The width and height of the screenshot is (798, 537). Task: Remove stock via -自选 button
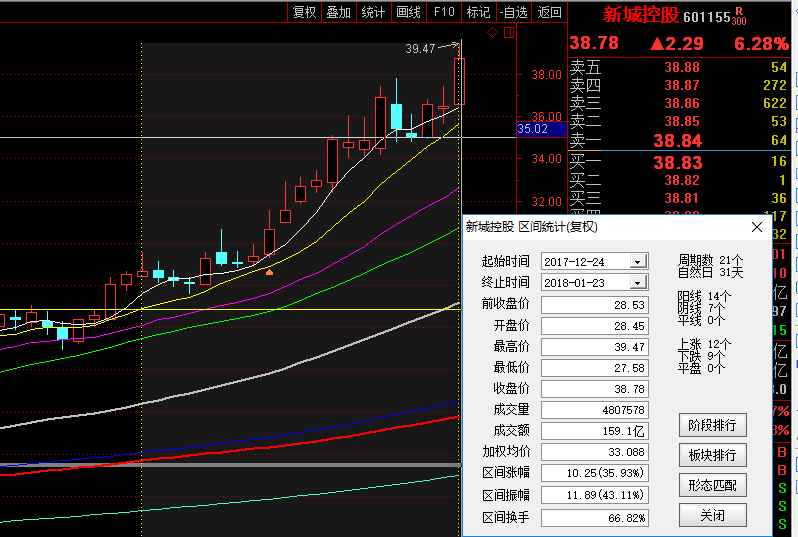click(514, 12)
